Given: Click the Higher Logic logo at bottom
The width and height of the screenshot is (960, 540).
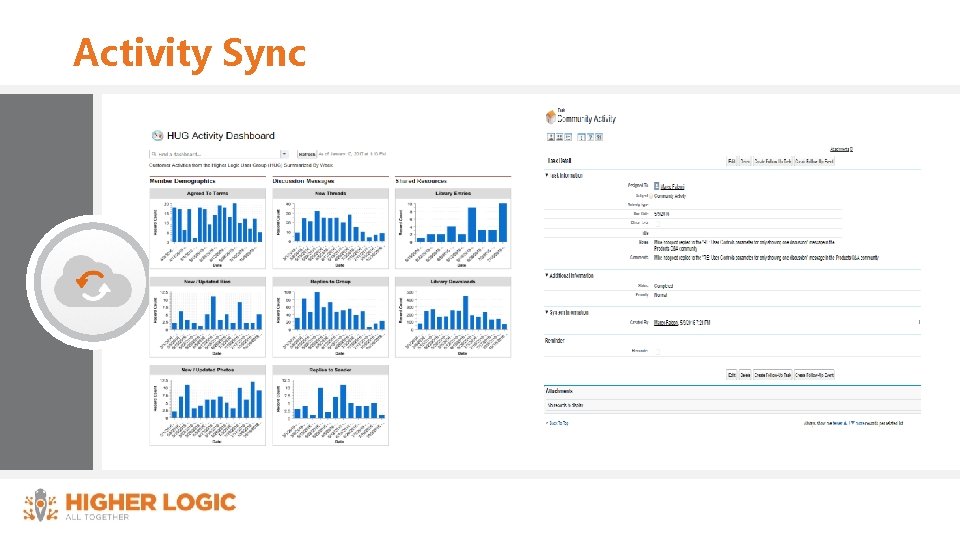Looking at the screenshot, I should tap(130, 505).
